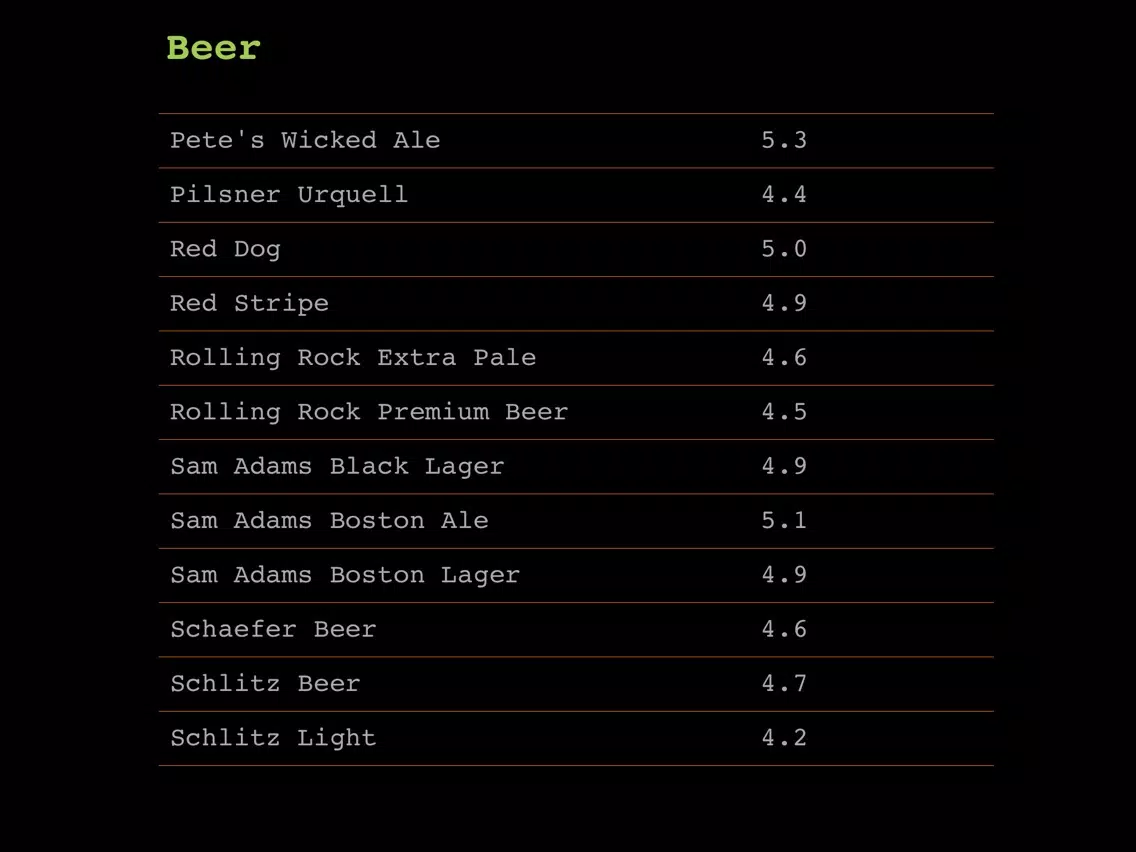Click the 4.7 value next to Schlitz Beer
Screen dimensions: 1136x852
pyautogui.click(x=784, y=683)
